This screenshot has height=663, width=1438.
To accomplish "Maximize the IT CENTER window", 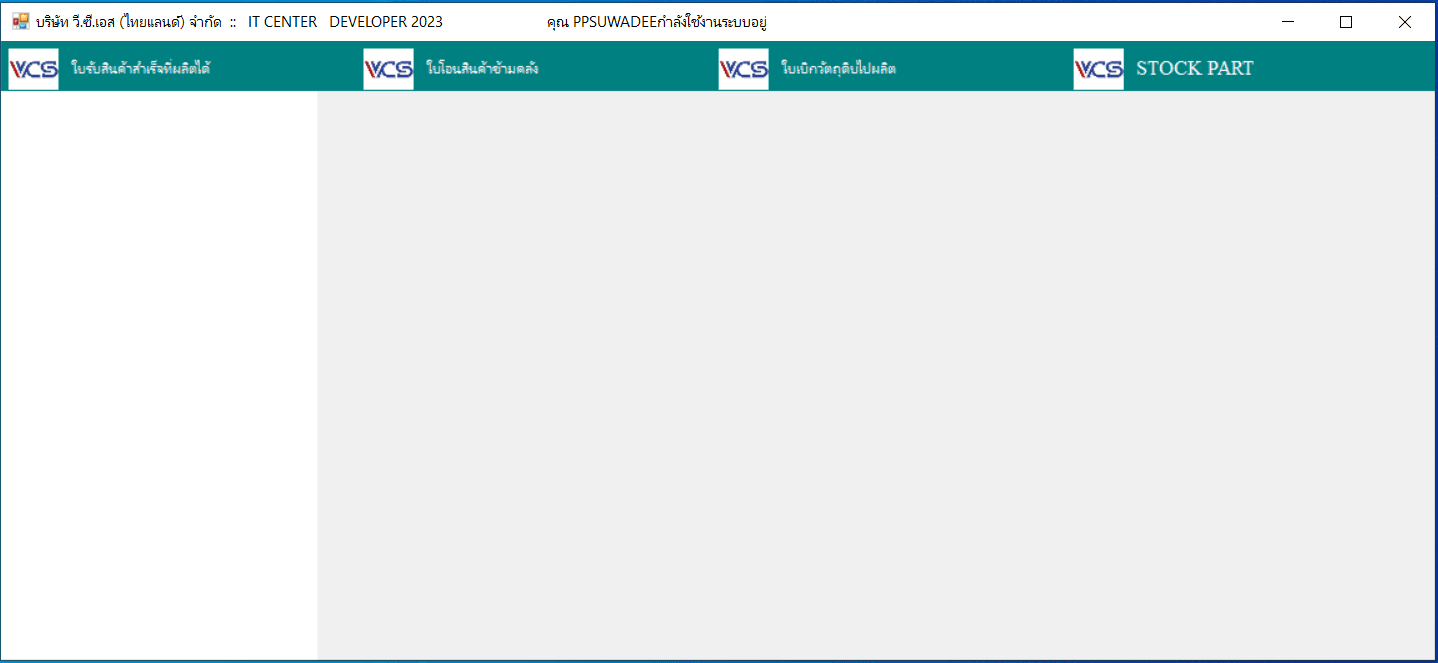I will click(x=1346, y=22).
